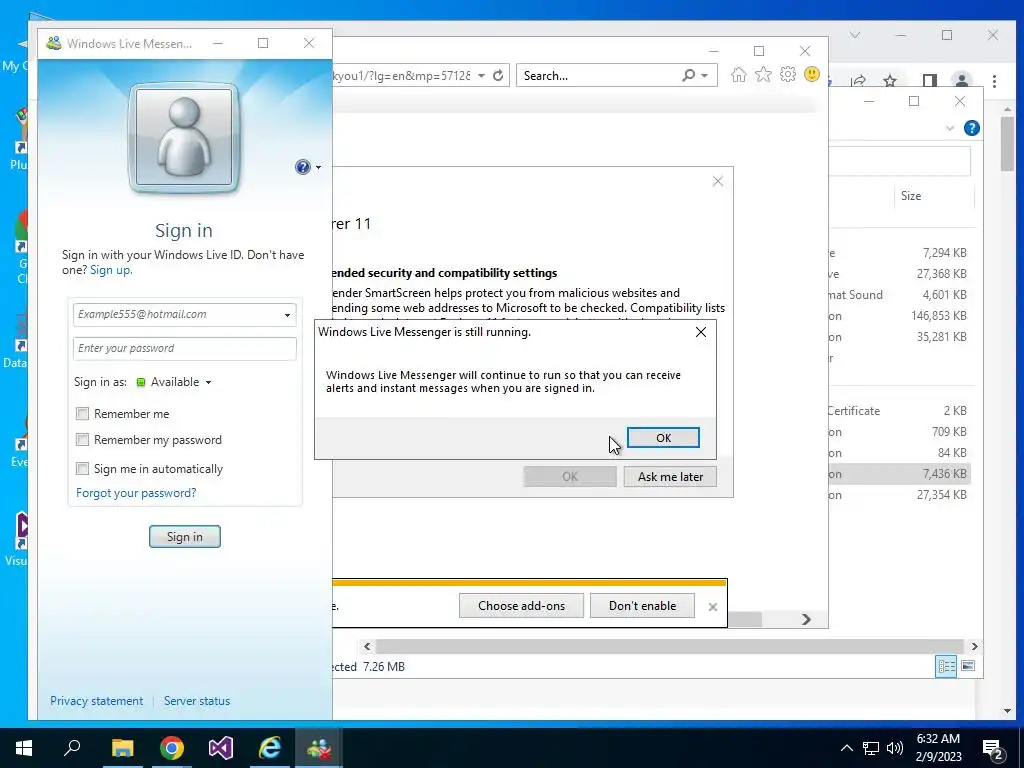Click Chrome tab search chevron
This screenshot has height=768, width=1024.
(x=855, y=35)
